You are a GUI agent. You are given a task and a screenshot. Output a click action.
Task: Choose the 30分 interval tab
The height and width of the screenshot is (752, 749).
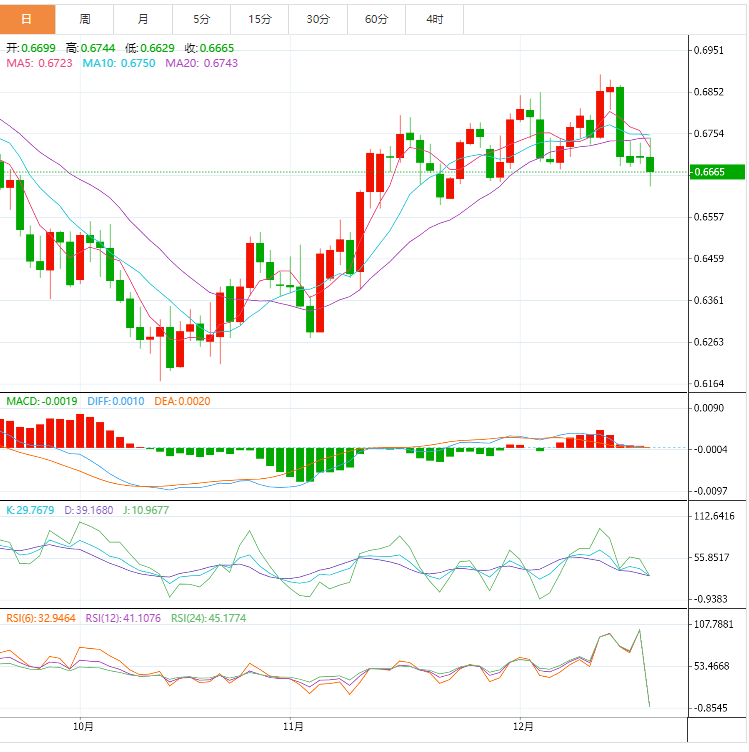(x=318, y=19)
